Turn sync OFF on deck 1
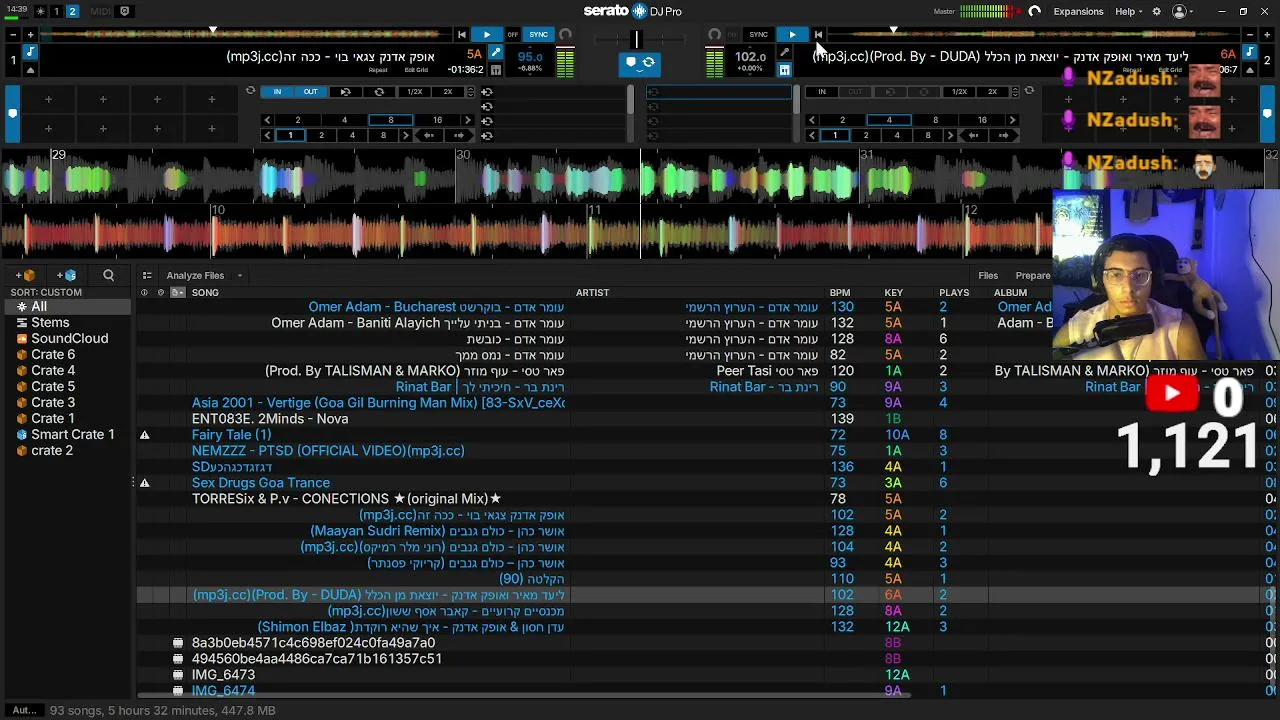 click(x=513, y=34)
